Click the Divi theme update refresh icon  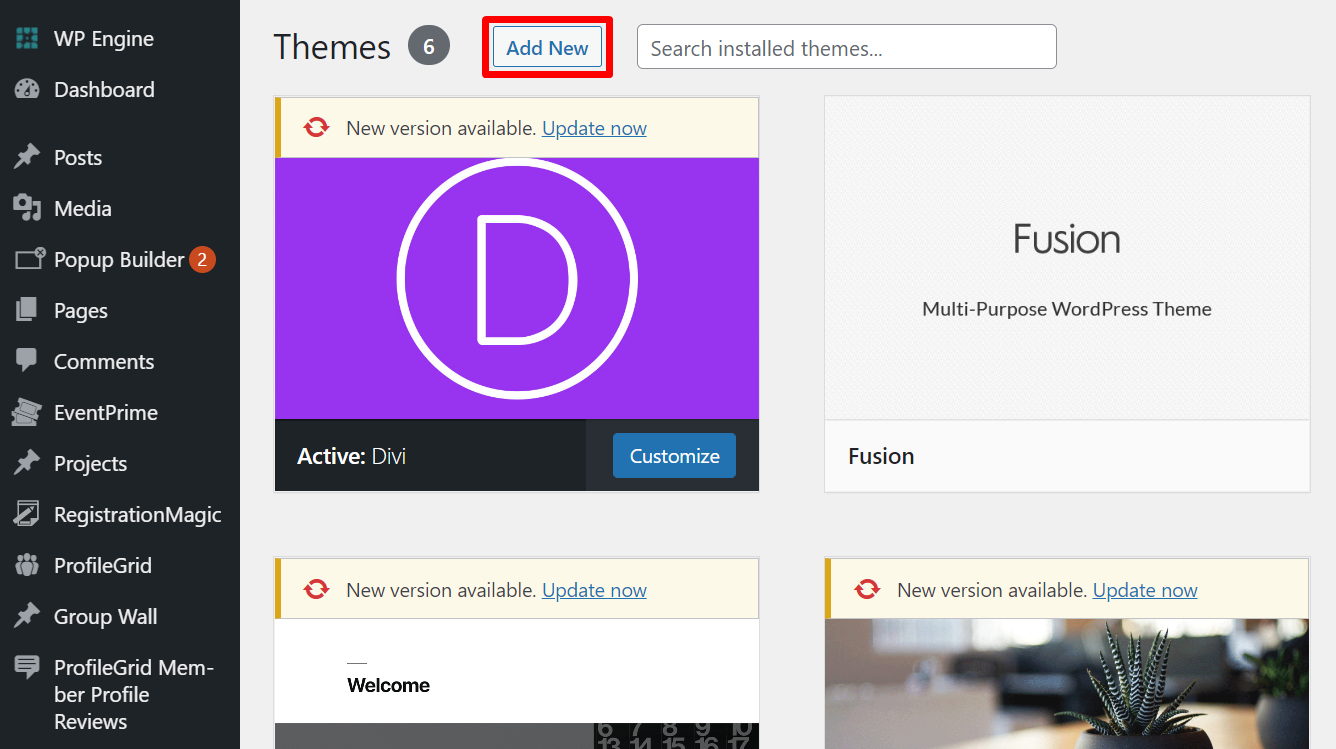pyautogui.click(x=316, y=128)
